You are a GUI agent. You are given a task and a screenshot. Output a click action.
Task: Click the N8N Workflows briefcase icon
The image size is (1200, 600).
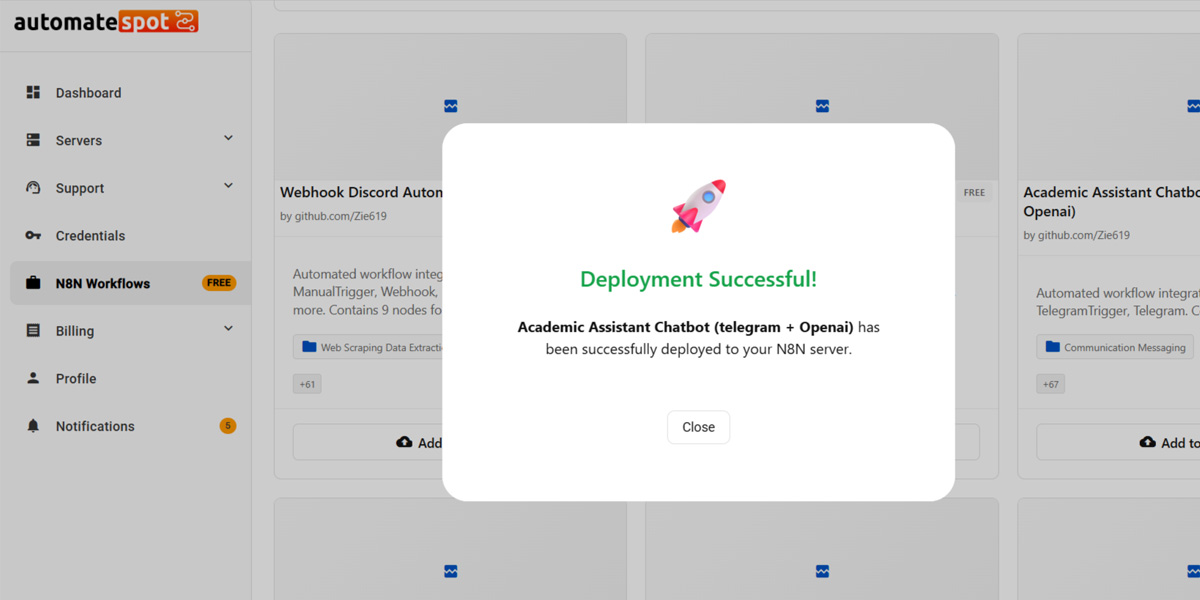[33, 283]
